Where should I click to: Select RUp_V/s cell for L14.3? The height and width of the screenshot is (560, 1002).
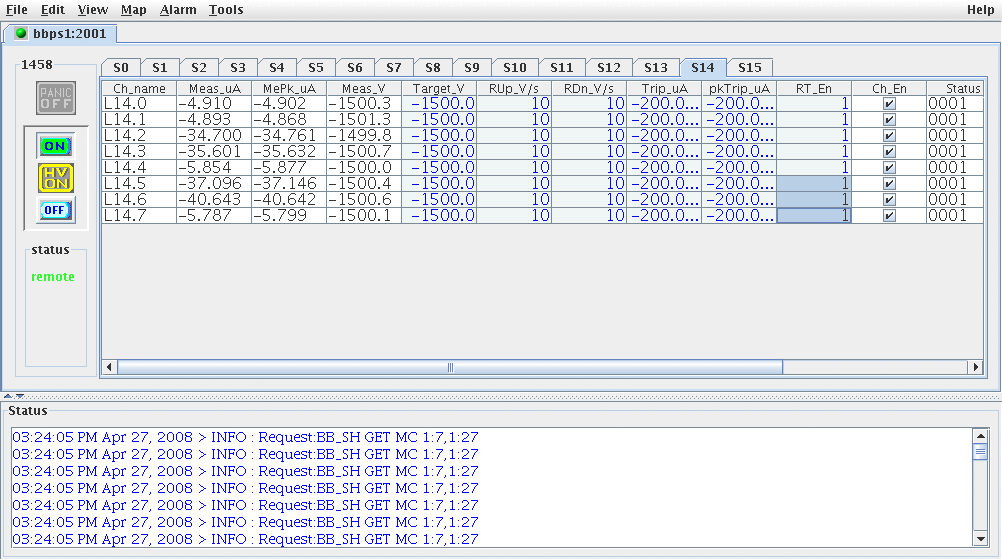point(514,152)
